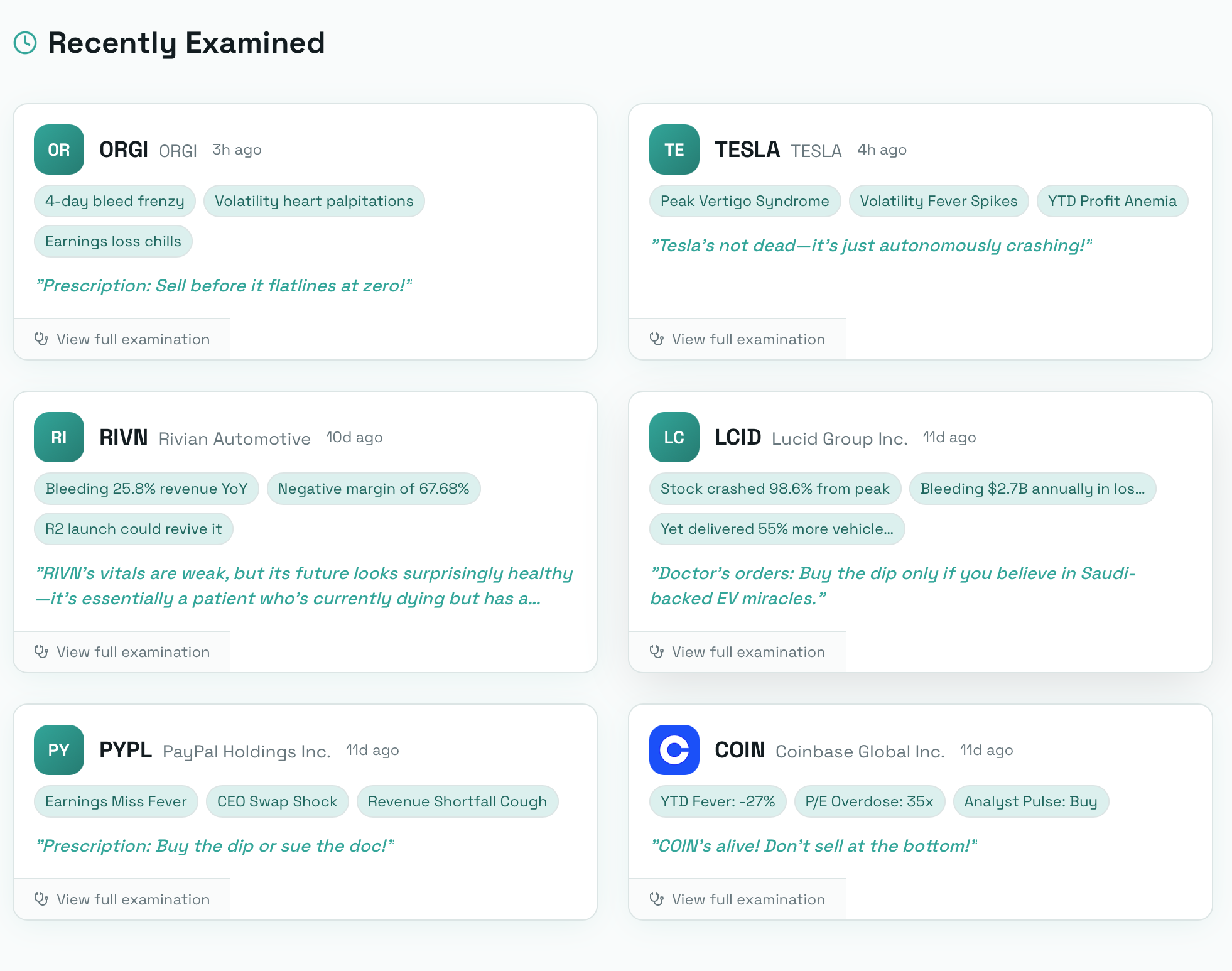This screenshot has height=971, width=1232.
Task: Click the PYPL 'PY' avatar badge
Action: (59, 750)
